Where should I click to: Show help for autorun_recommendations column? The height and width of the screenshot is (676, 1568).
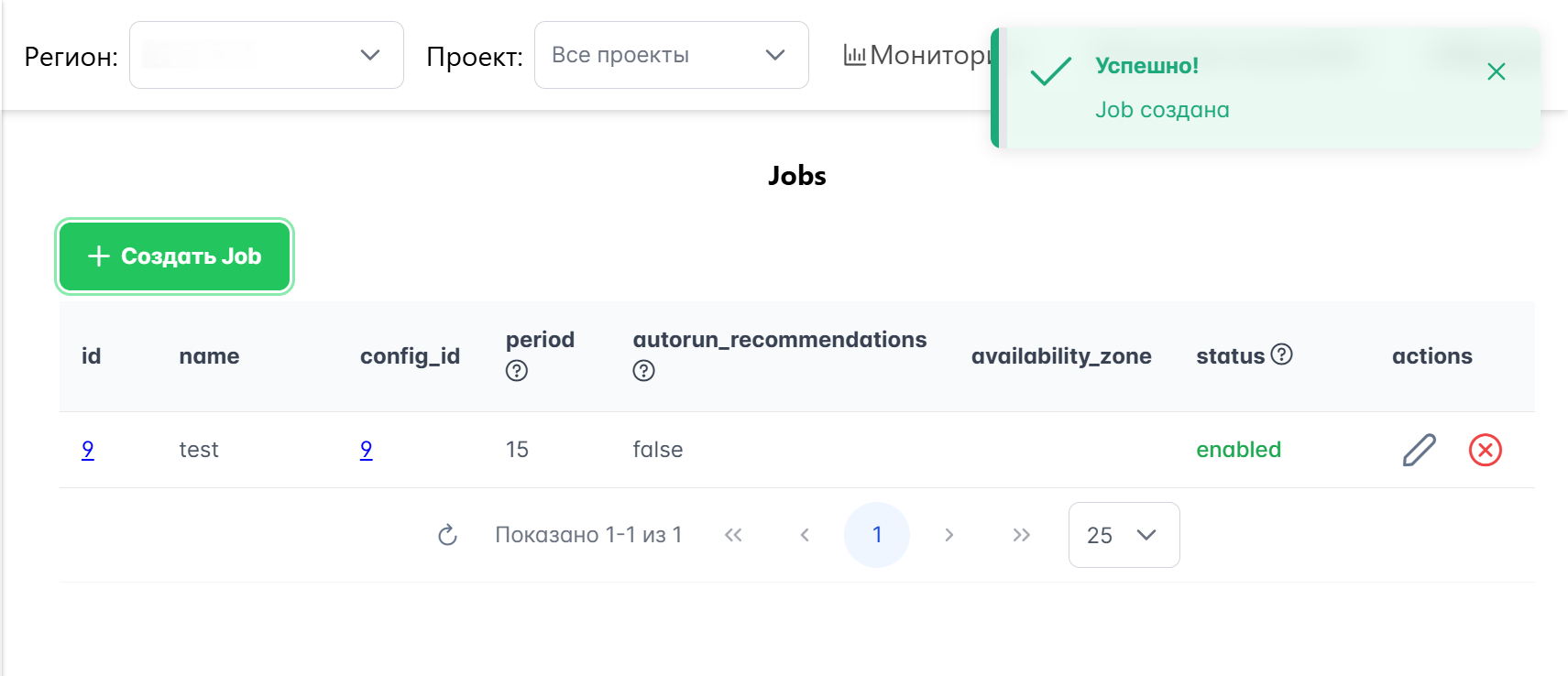click(644, 371)
